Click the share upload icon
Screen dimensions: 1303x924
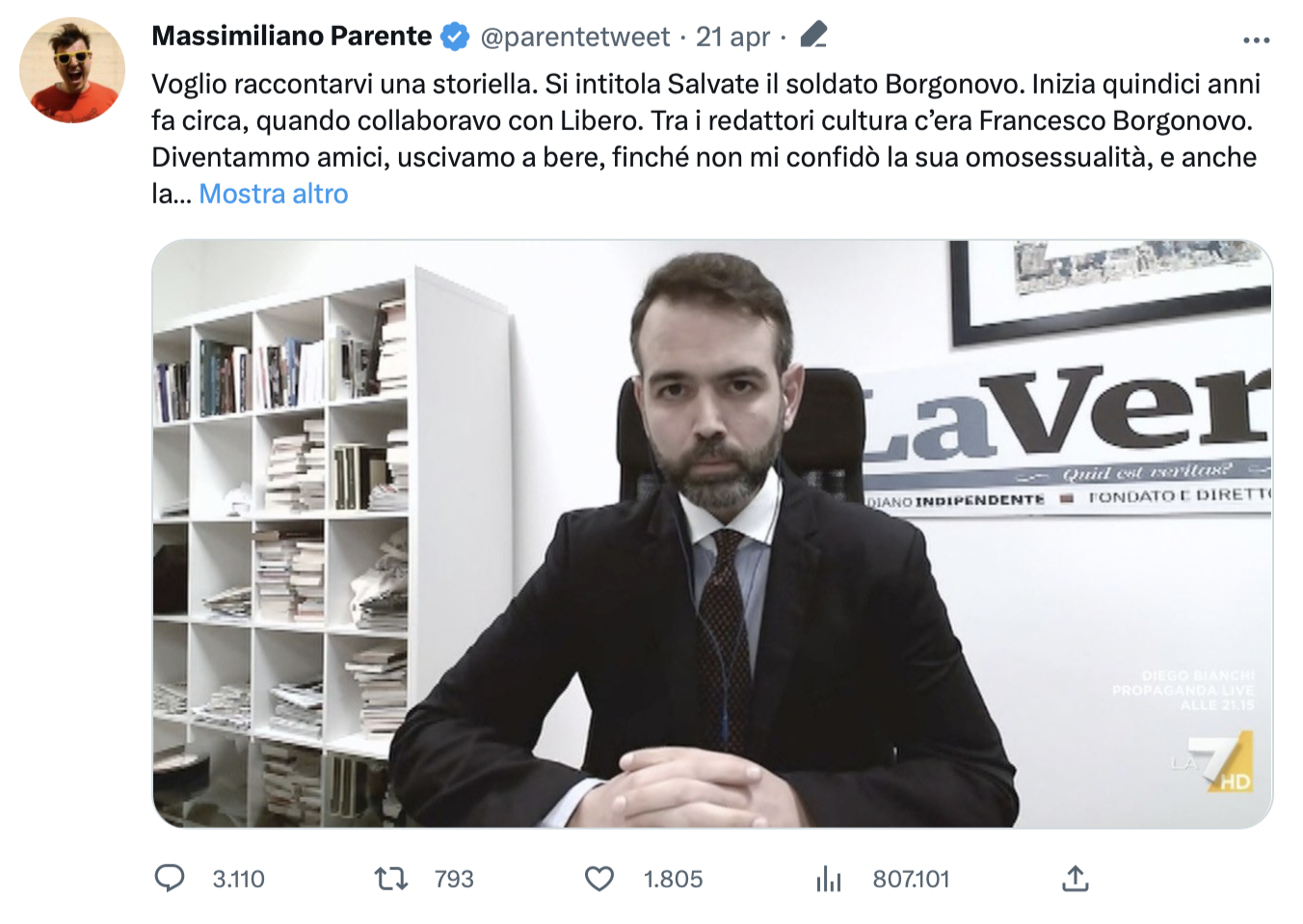(1076, 878)
